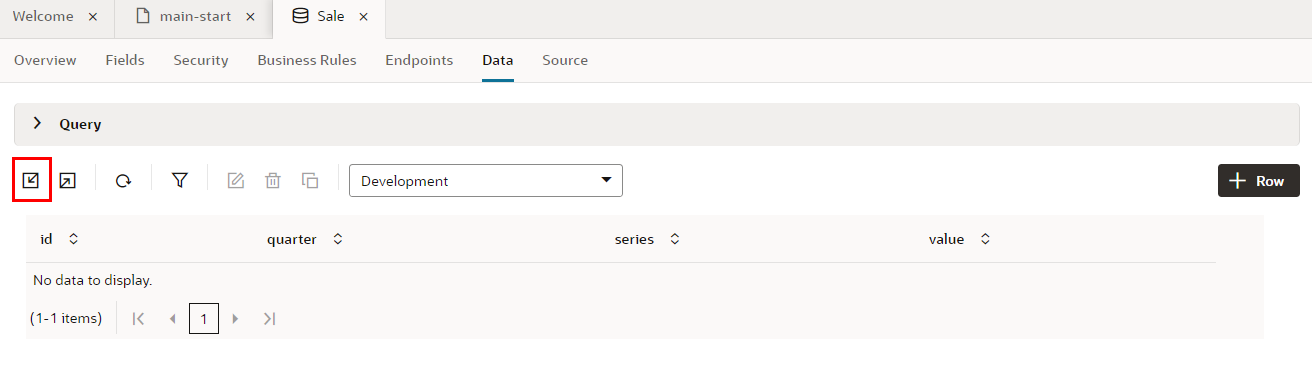Click the duplicate row icon
Screen dimensions: 1312x370
point(310,181)
